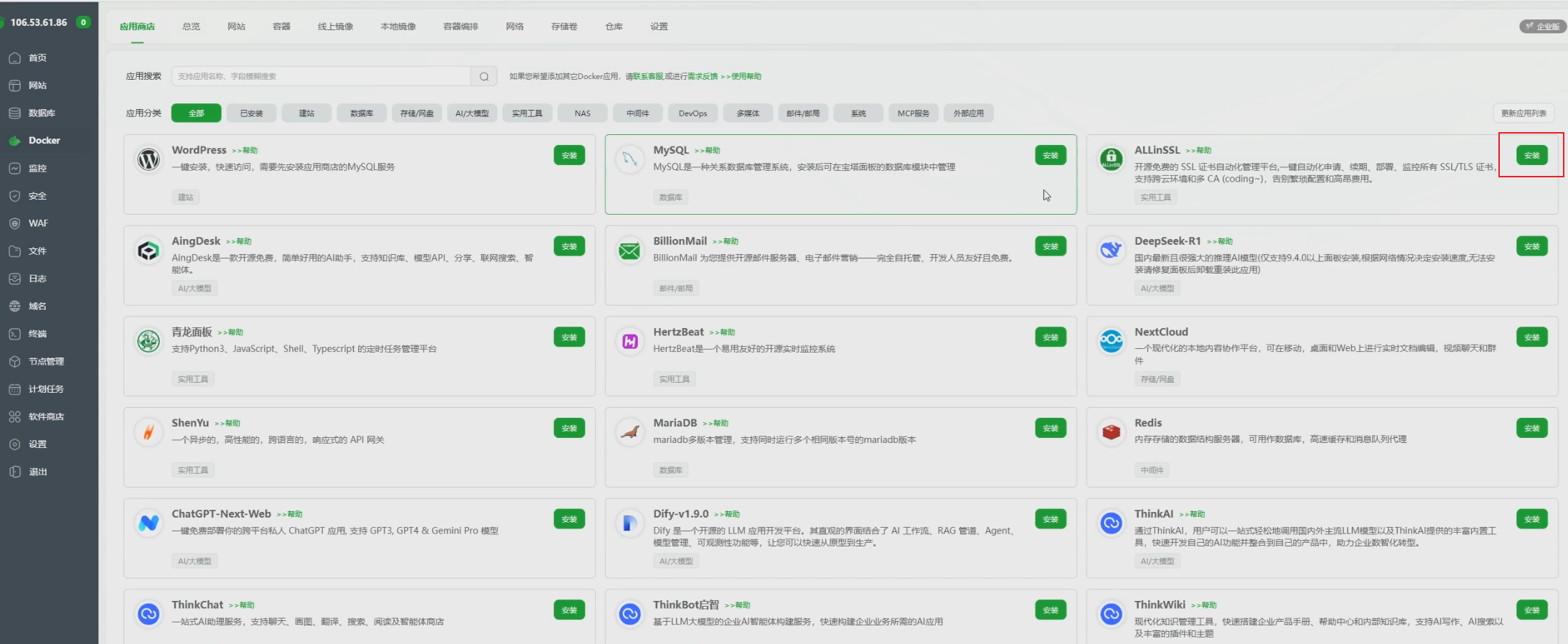
Task: Switch to the 容器 containers tab
Action: pos(281,27)
